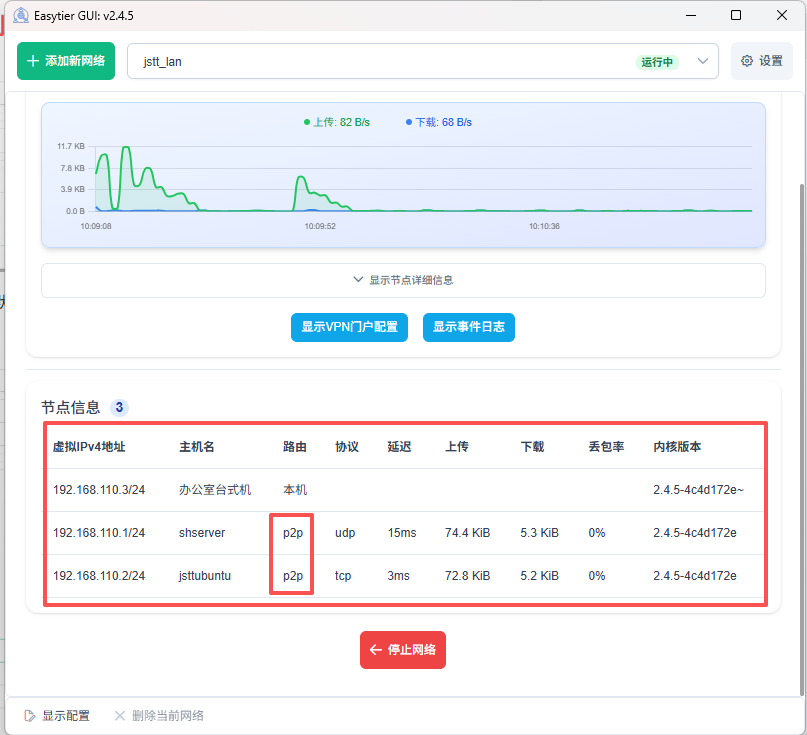Select the jsttubuntu node row
Image resolution: width=807 pixels, height=735 pixels.
click(204, 575)
